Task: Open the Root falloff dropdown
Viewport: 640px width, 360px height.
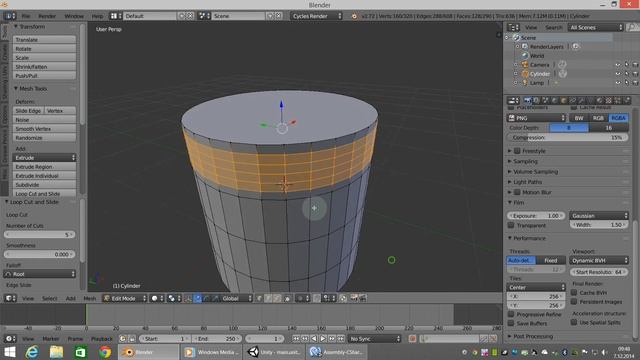Action: point(40,274)
